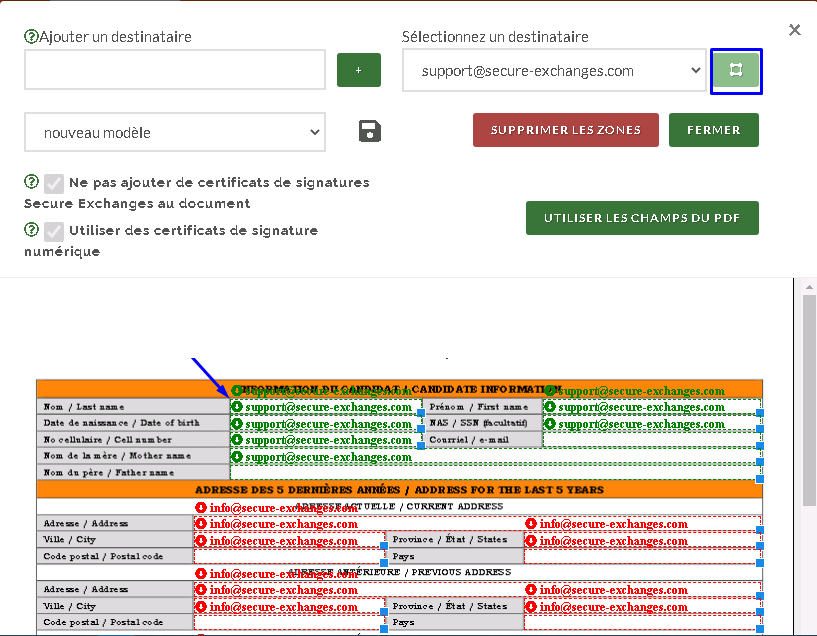The image size is (817, 636).
Task: Click green arrow icon in NAS / SSN zone
Action: [x=550, y=423]
